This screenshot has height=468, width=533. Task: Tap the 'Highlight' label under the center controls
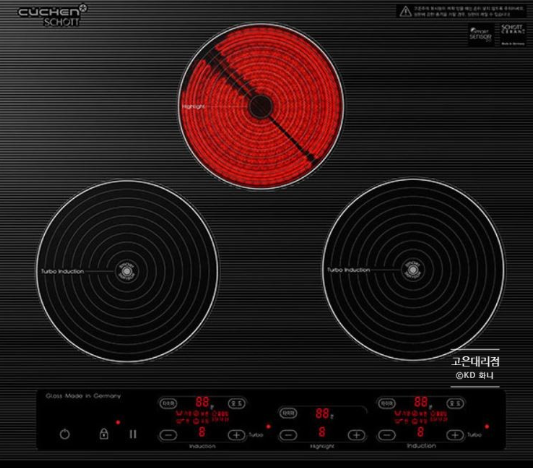point(322,446)
